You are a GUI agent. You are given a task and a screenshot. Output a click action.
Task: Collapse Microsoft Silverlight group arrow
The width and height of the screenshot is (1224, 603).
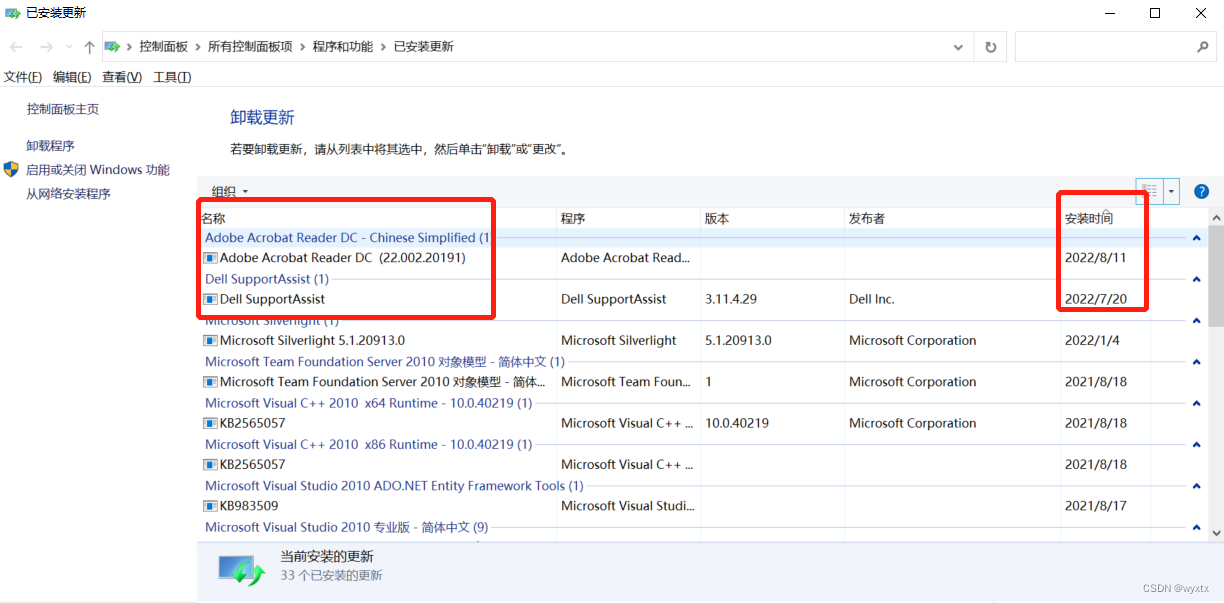(1196, 321)
